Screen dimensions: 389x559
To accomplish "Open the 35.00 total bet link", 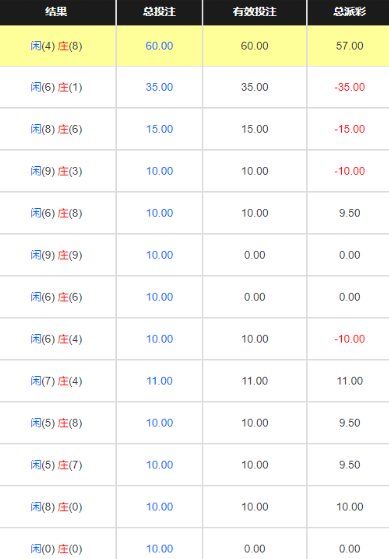I will (159, 87).
